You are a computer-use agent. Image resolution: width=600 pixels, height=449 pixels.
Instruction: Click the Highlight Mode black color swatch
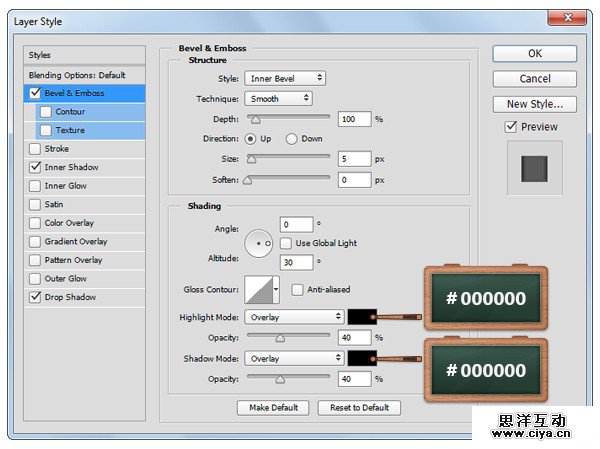pos(360,317)
